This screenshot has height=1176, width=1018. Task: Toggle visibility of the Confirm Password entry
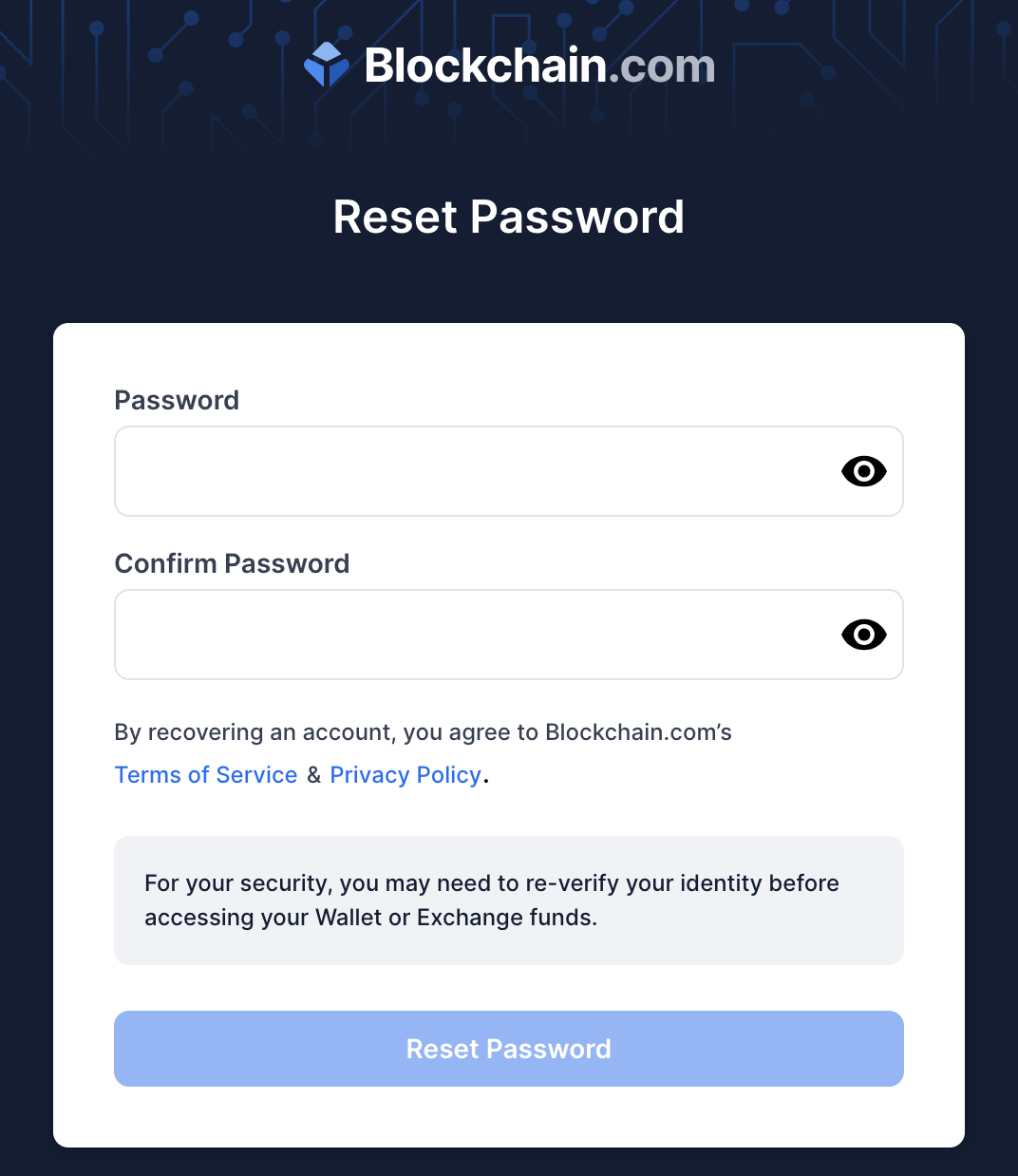click(x=863, y=635)
